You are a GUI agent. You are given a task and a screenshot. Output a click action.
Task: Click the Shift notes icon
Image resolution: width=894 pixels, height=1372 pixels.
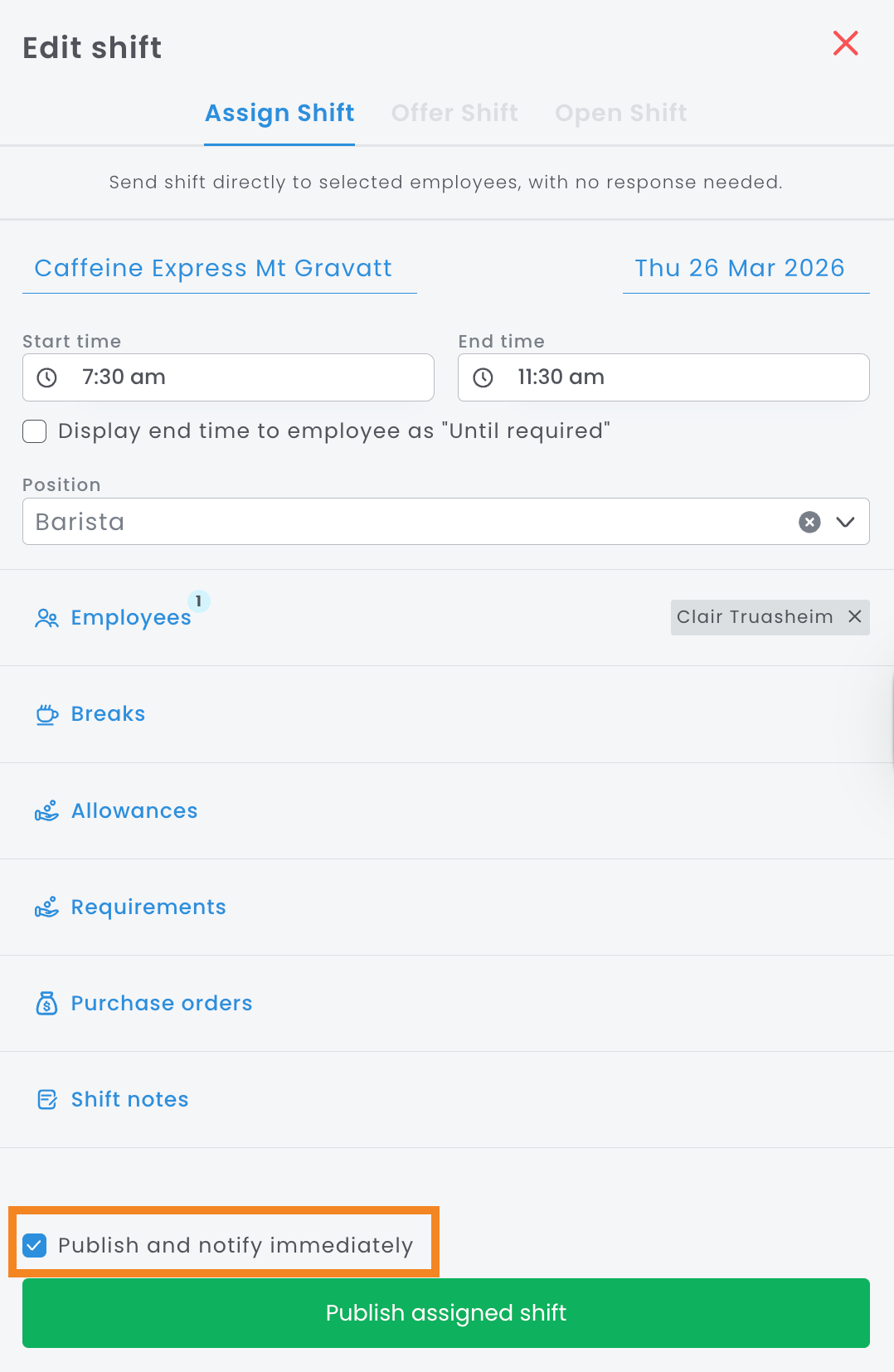coord(46,1100)
